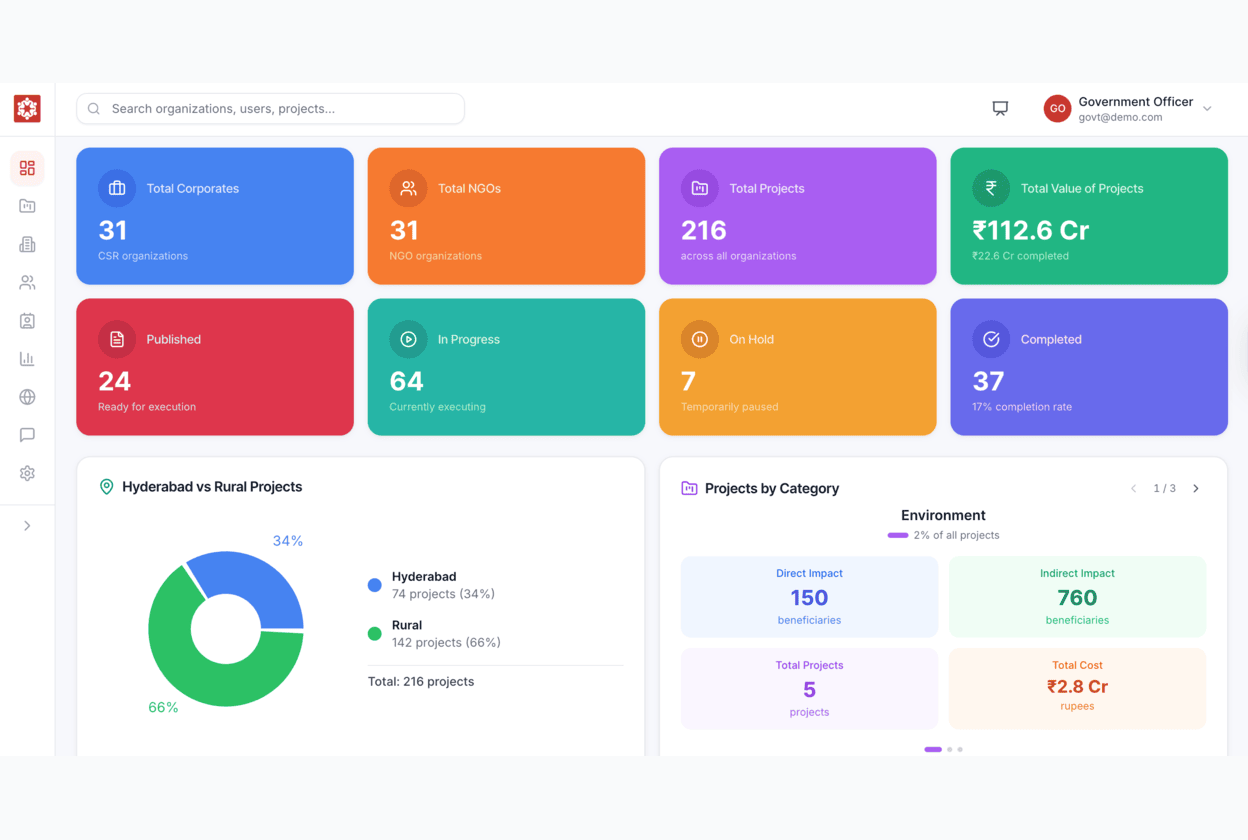Click the monitor icon in the top bar
This screenshot has width=1248, height=840.
click(x=1000, y=108)
